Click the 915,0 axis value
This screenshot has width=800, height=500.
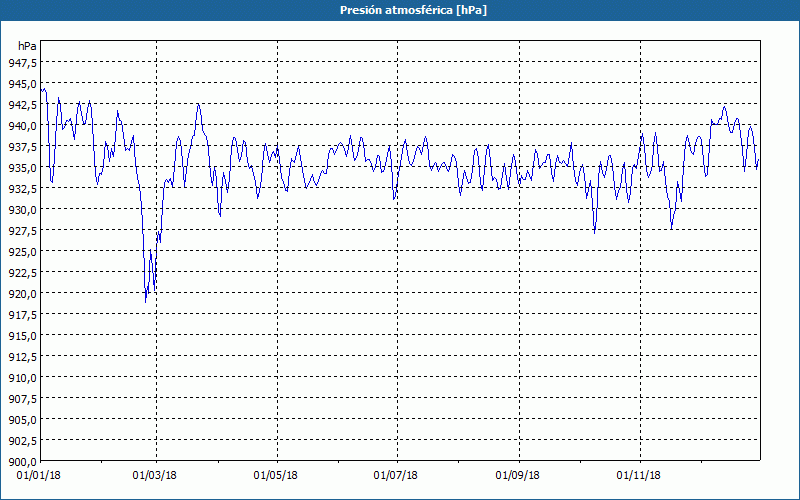(22, 336)
